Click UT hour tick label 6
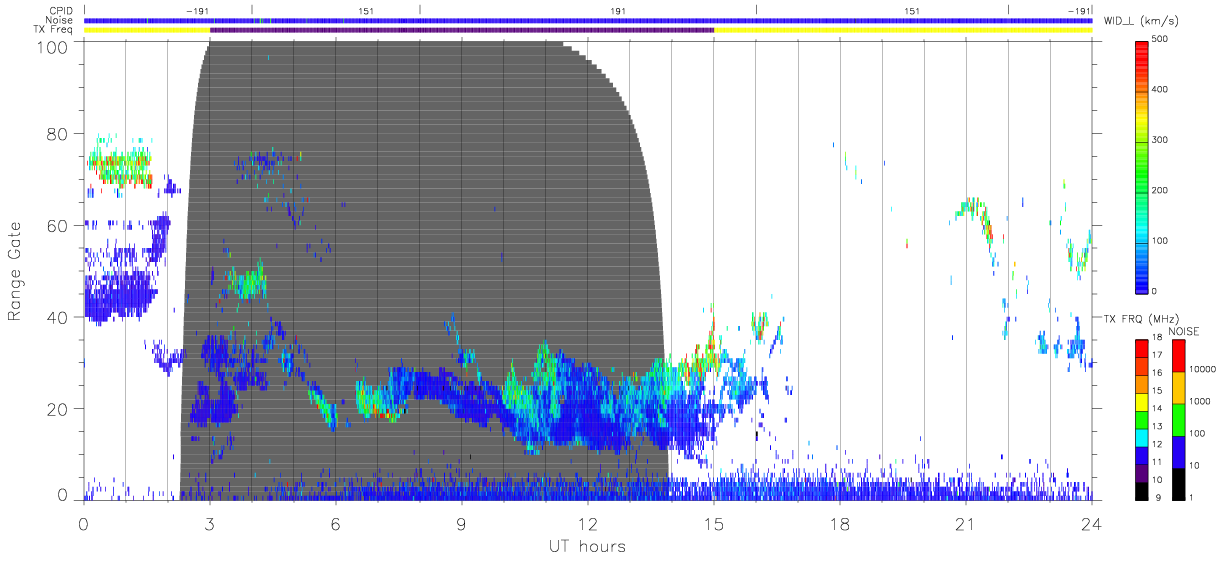Screen dimensions: 1228x567 tap(336, 524)
